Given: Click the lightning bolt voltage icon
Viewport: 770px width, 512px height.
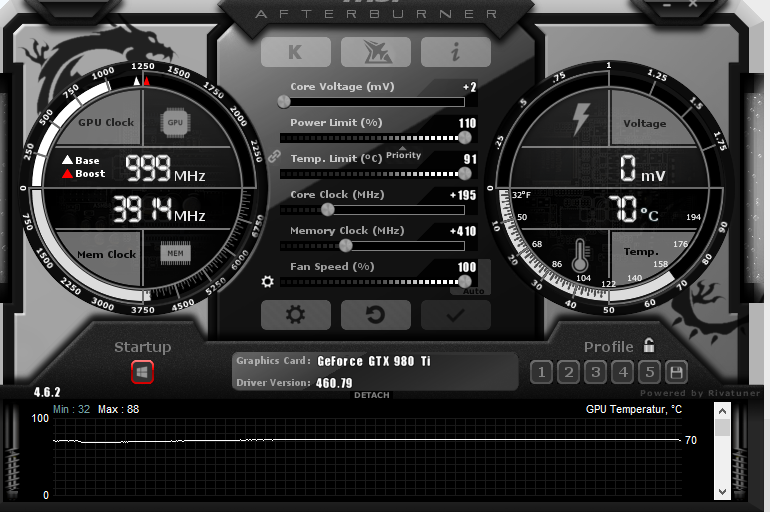Looking at the screenshot, I should tap(581, 119).
